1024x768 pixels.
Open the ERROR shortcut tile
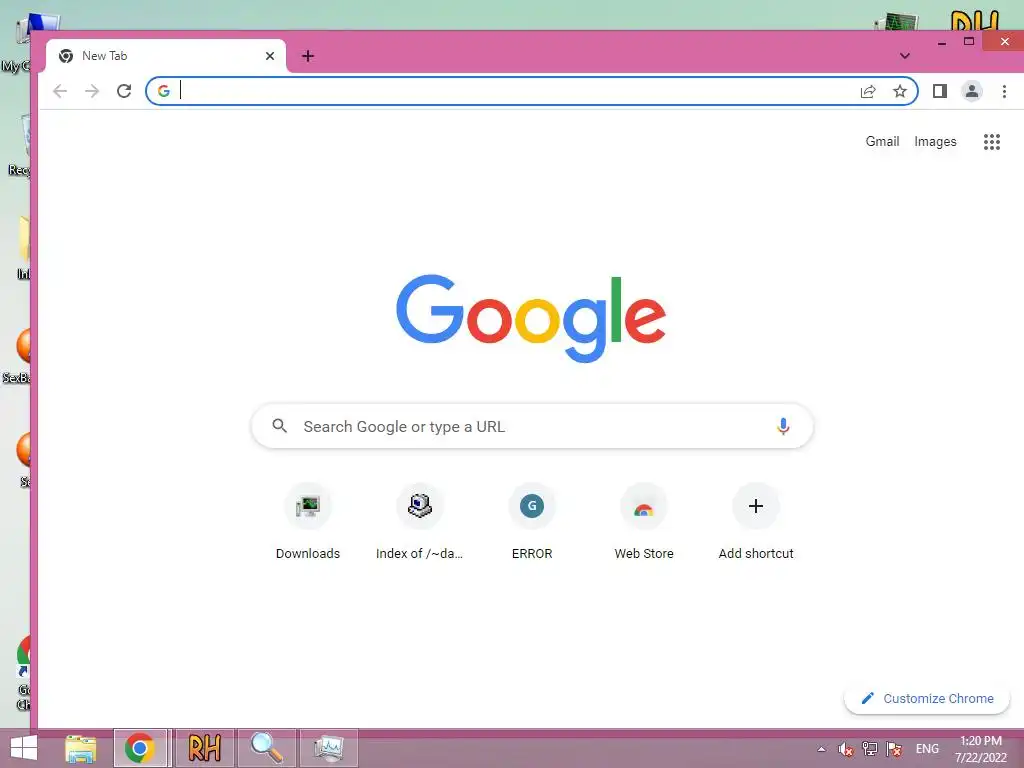pos(532,522)
